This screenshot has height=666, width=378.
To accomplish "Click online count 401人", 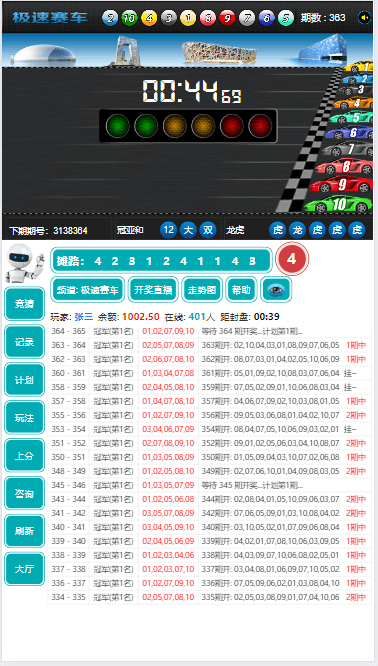I will (x=202, y=316).
